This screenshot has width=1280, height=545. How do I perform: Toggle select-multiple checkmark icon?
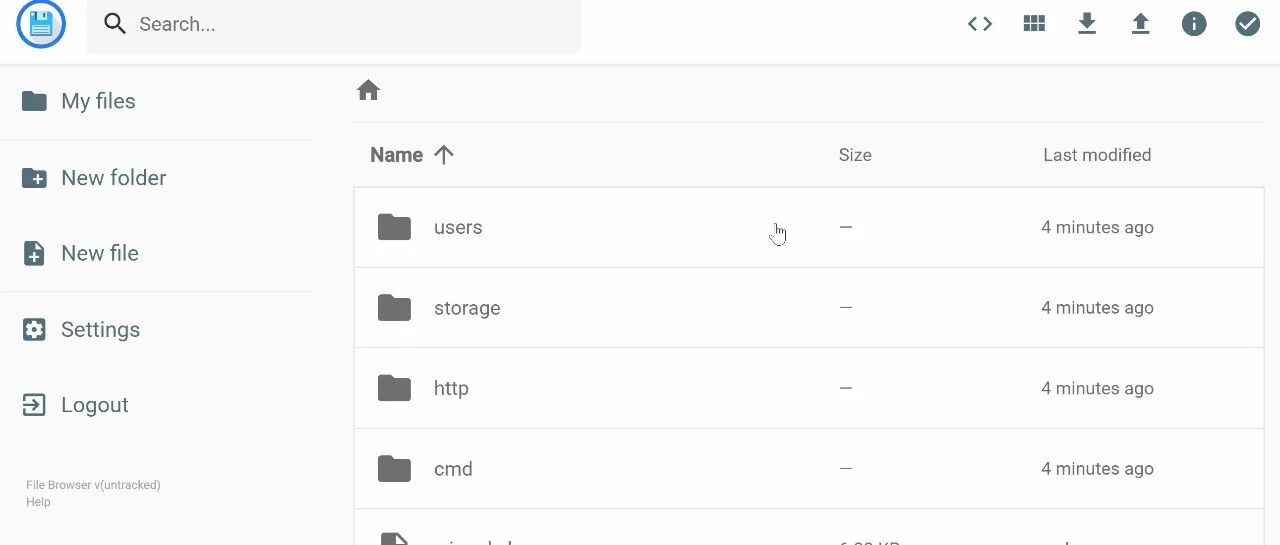(1247, 24)
